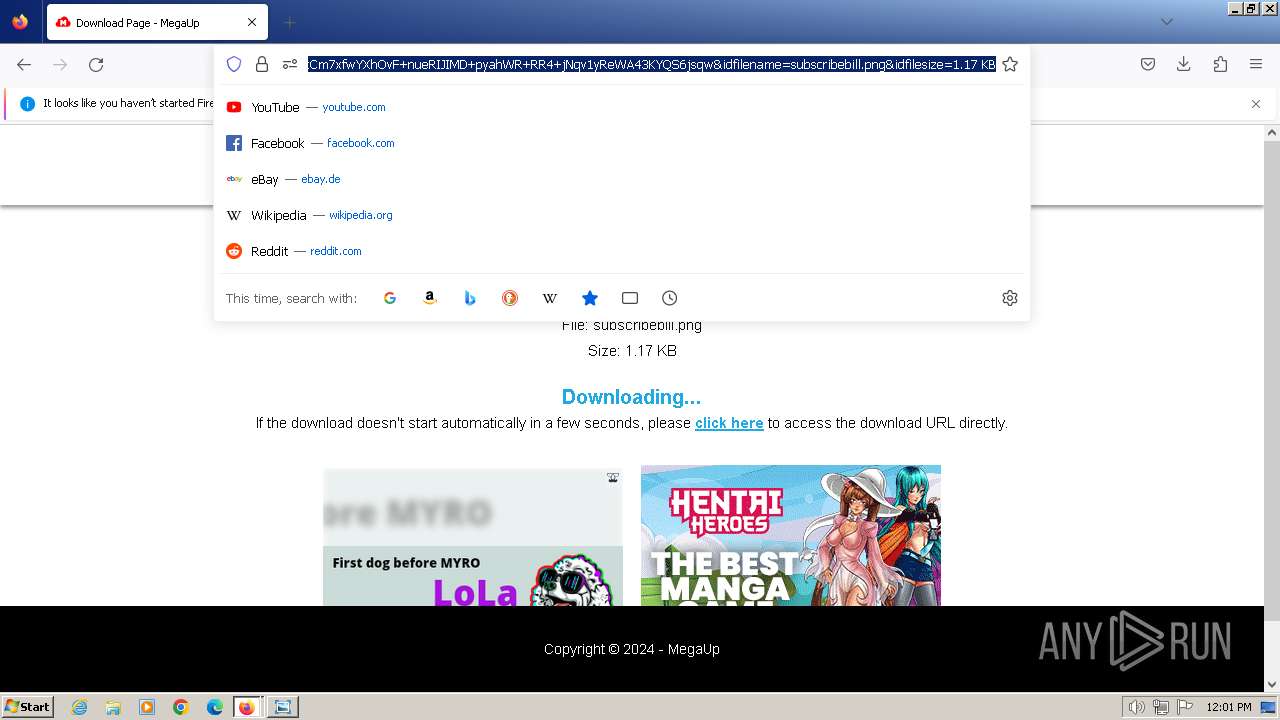Search this time with Google
The width and height of the screenshot is (1280, 720).
(390, 298)
